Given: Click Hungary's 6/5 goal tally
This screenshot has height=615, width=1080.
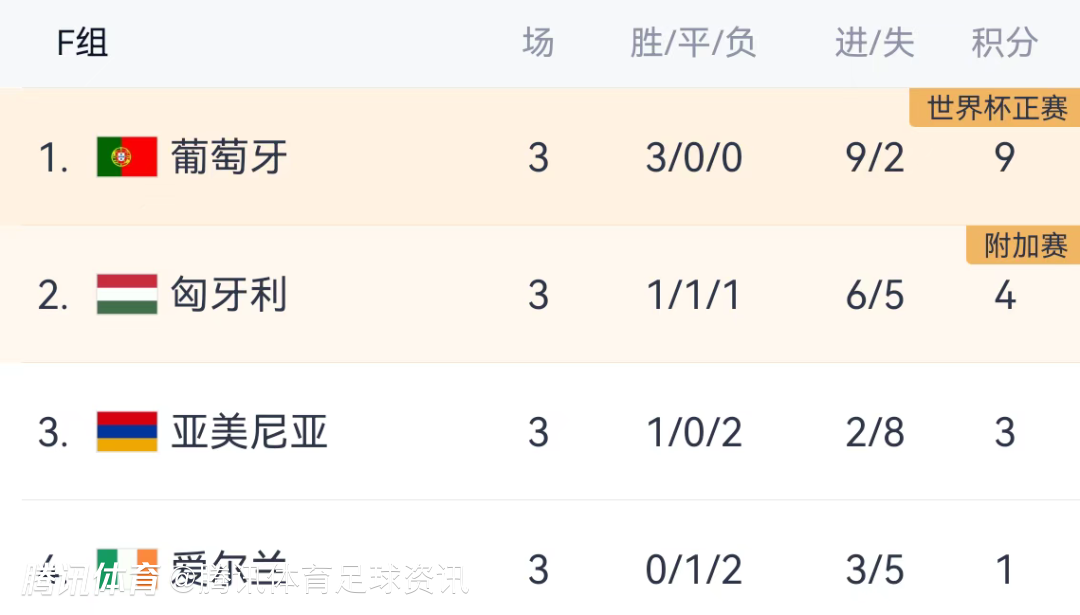Looking at the screenshot, I should pyautogui.click(x=875, y=295).
